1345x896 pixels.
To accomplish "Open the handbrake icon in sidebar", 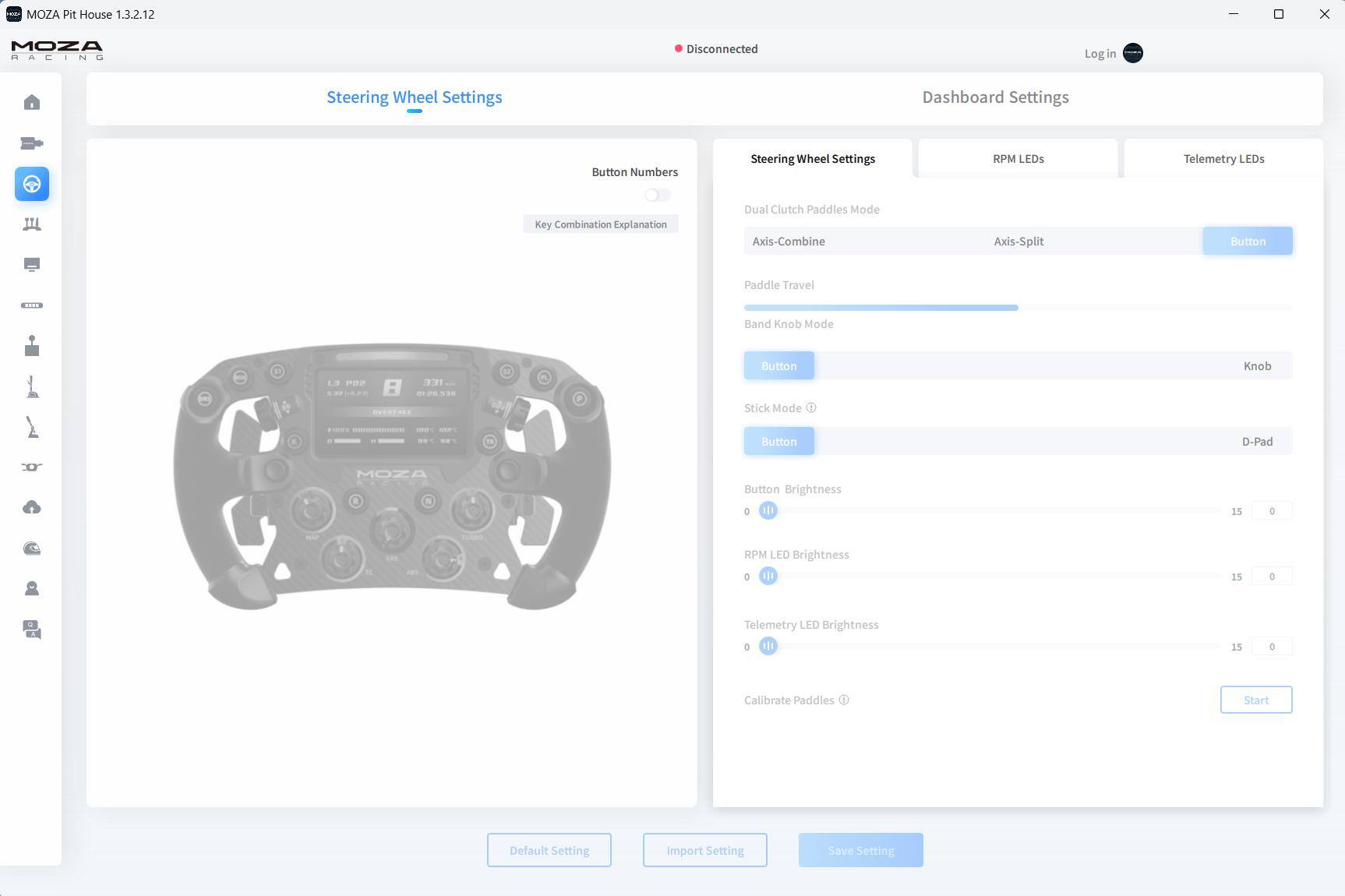I will click(32, 427).
